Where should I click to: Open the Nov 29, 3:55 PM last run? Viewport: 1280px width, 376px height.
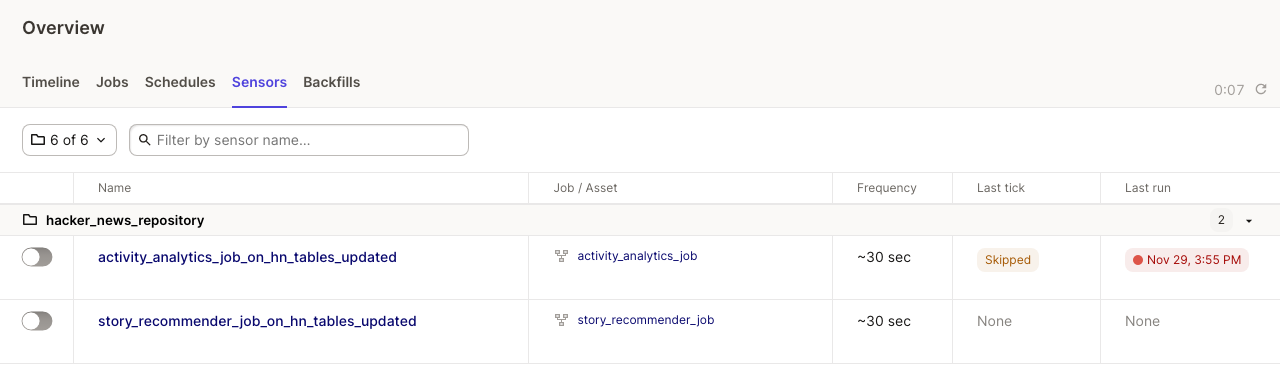pyautogui.click(x=1186, y=260)
